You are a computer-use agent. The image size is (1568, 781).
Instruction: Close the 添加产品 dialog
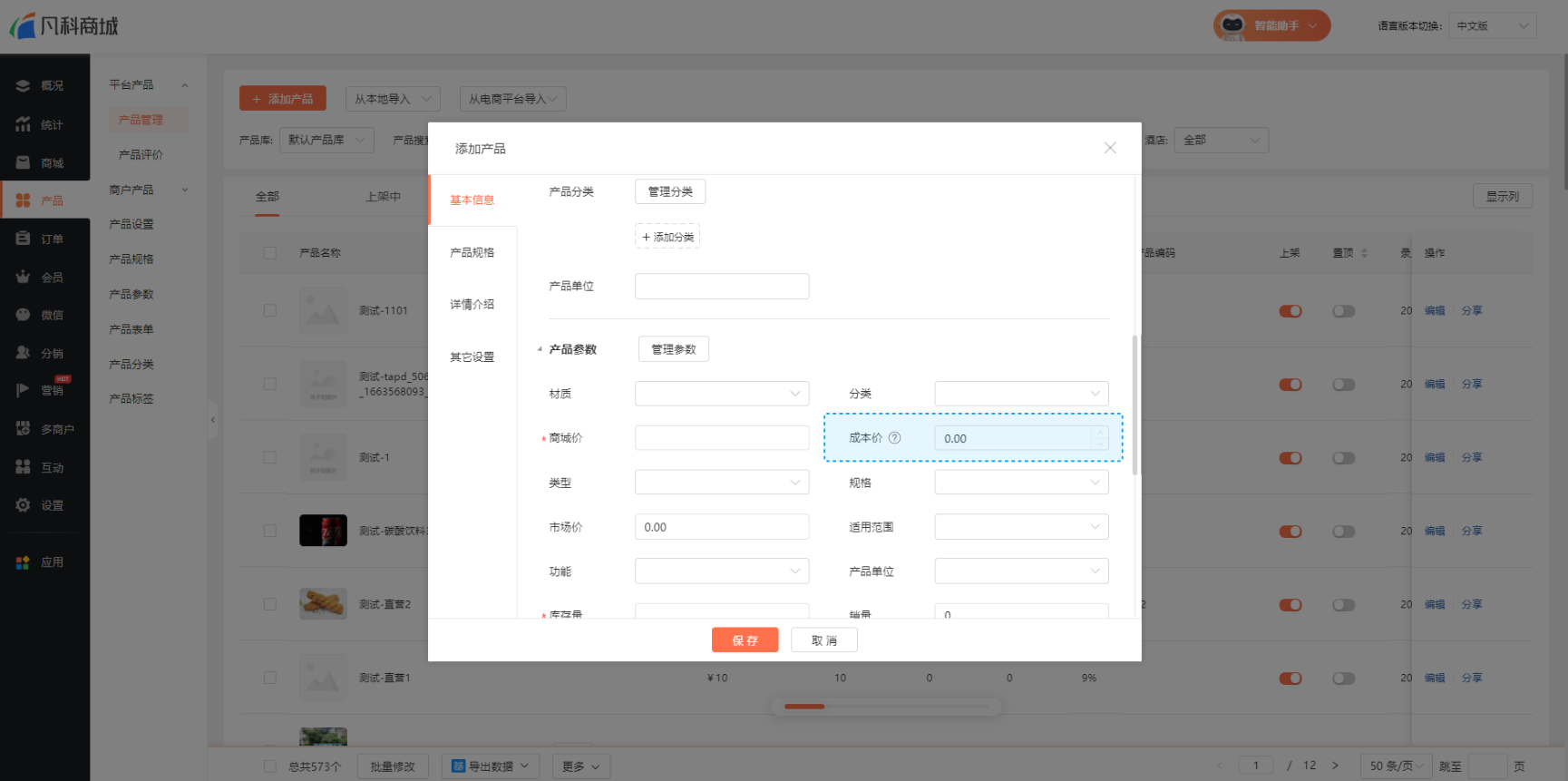[x=1110, y=148]
